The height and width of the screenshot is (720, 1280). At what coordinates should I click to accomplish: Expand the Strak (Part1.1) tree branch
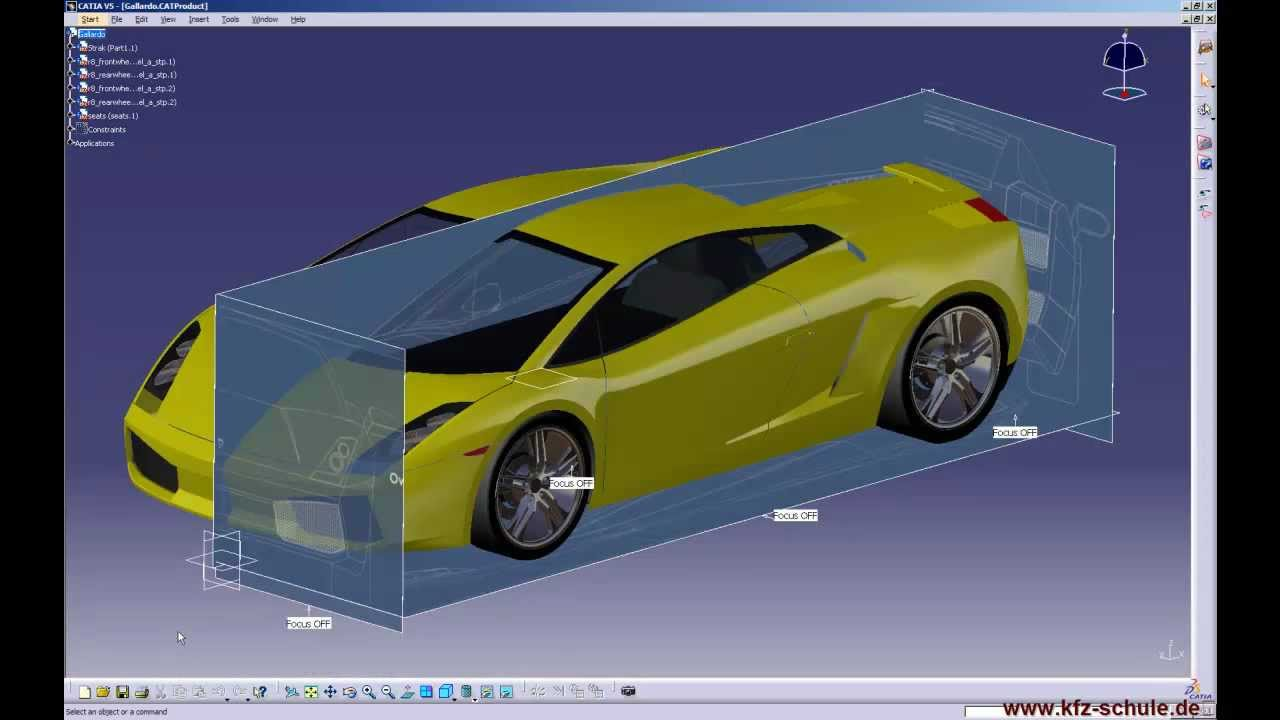[71, 47]
